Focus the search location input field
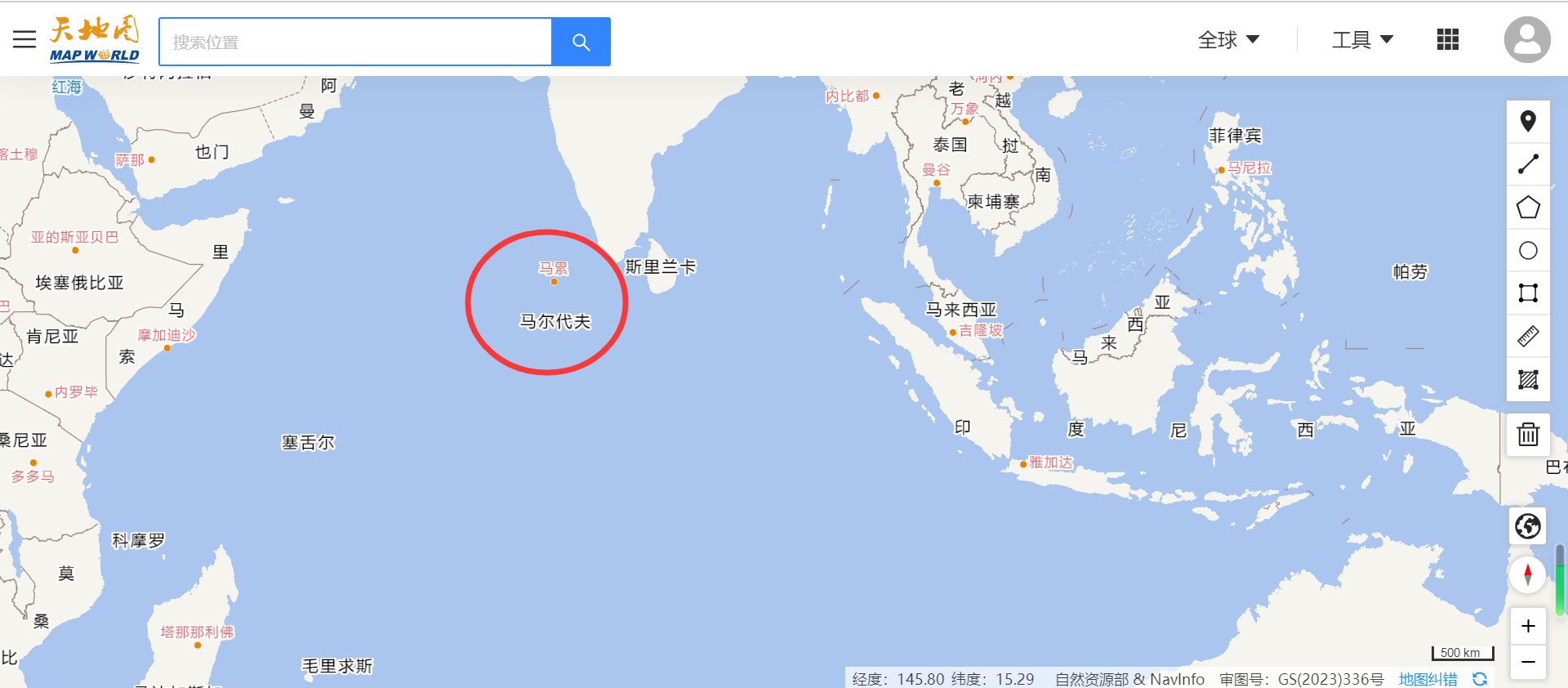1568x688 pixels. tap(355, 42)
